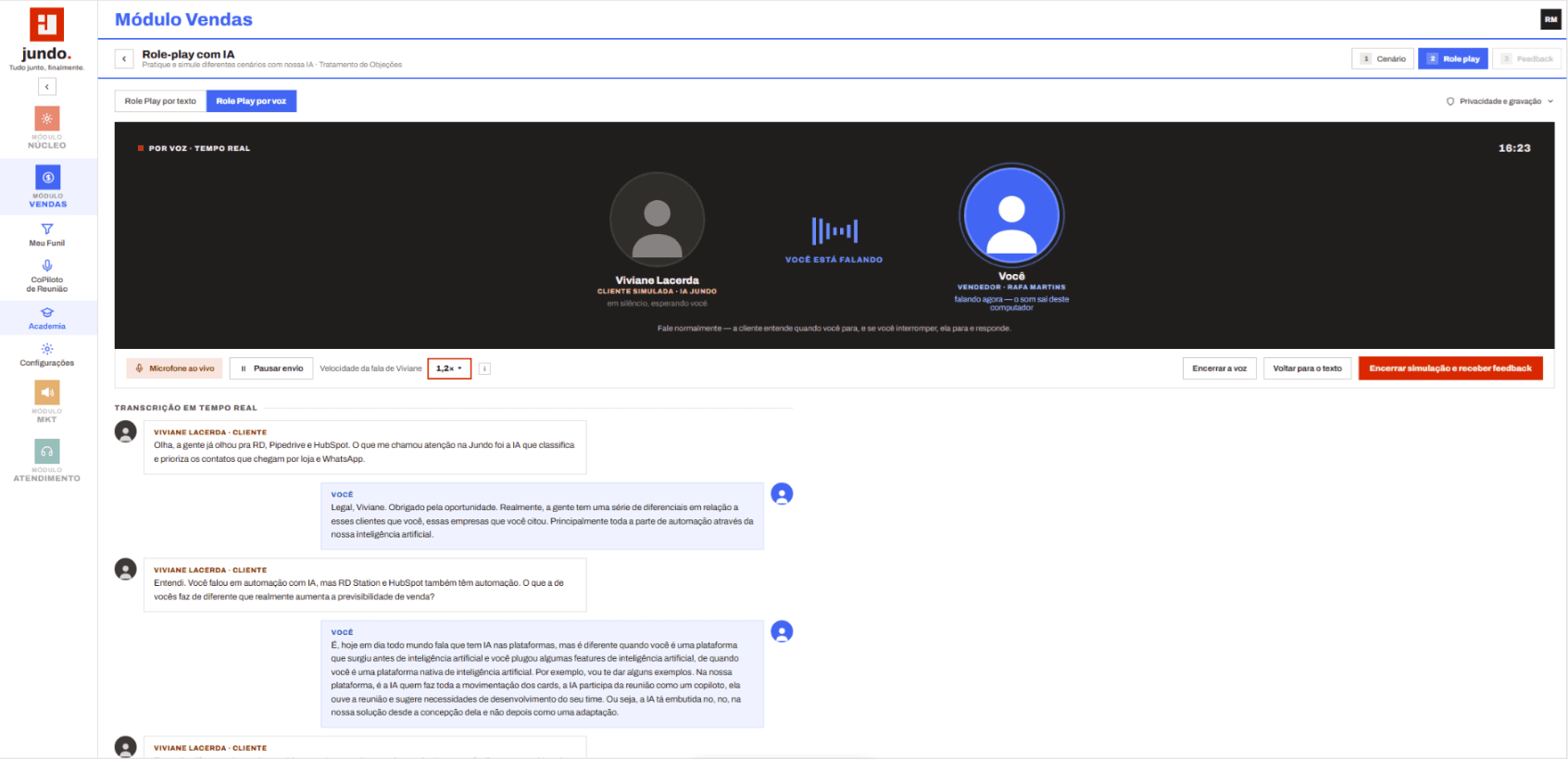1568x759 pixels.
Task: Click the RM user avatar
Action: click(x=1550, y=19)
